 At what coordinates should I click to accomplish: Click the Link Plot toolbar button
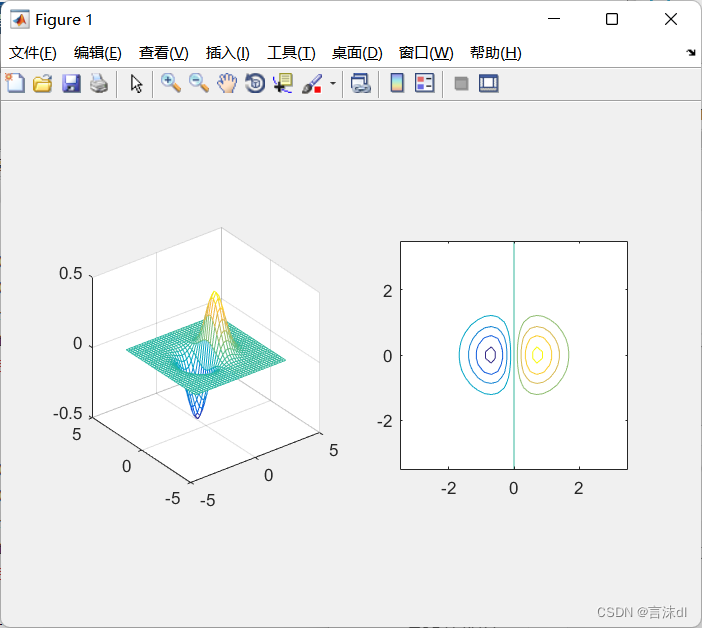(x=360, y=84)
